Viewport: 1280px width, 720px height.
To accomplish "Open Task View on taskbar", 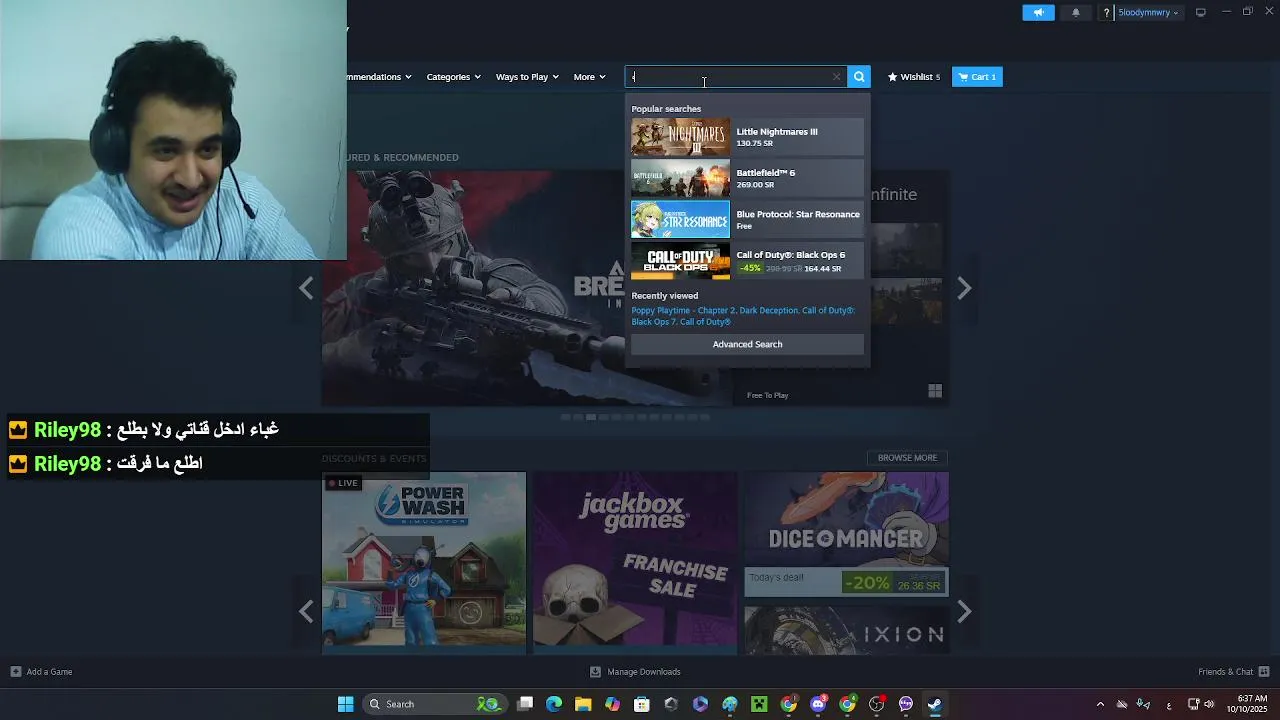I will (x=525, y=704).
